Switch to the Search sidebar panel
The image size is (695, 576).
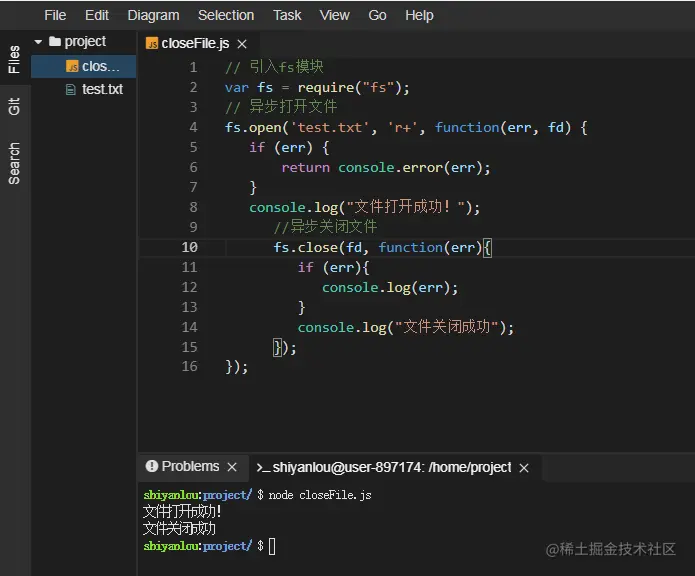pyautogui.click(x=14, y=163)
